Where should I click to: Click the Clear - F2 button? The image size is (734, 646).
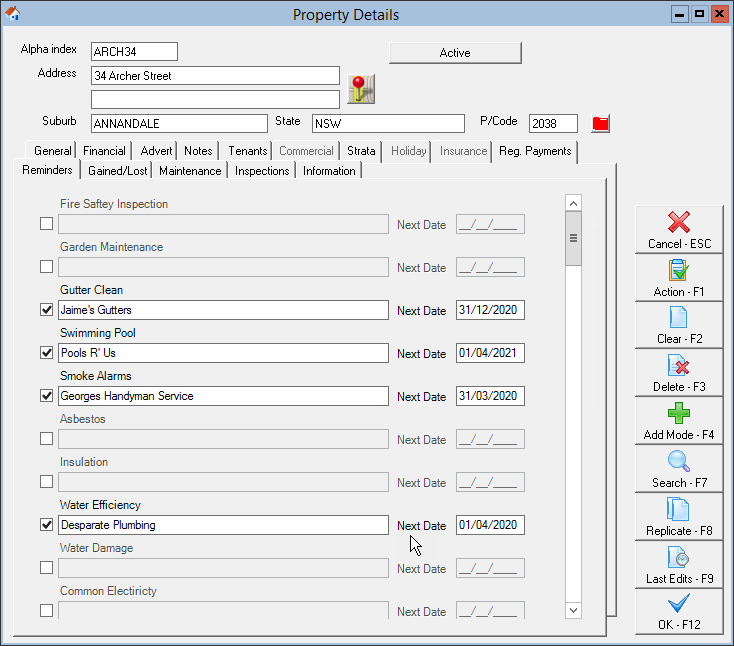pyautogui.click(x=679, y=325)
